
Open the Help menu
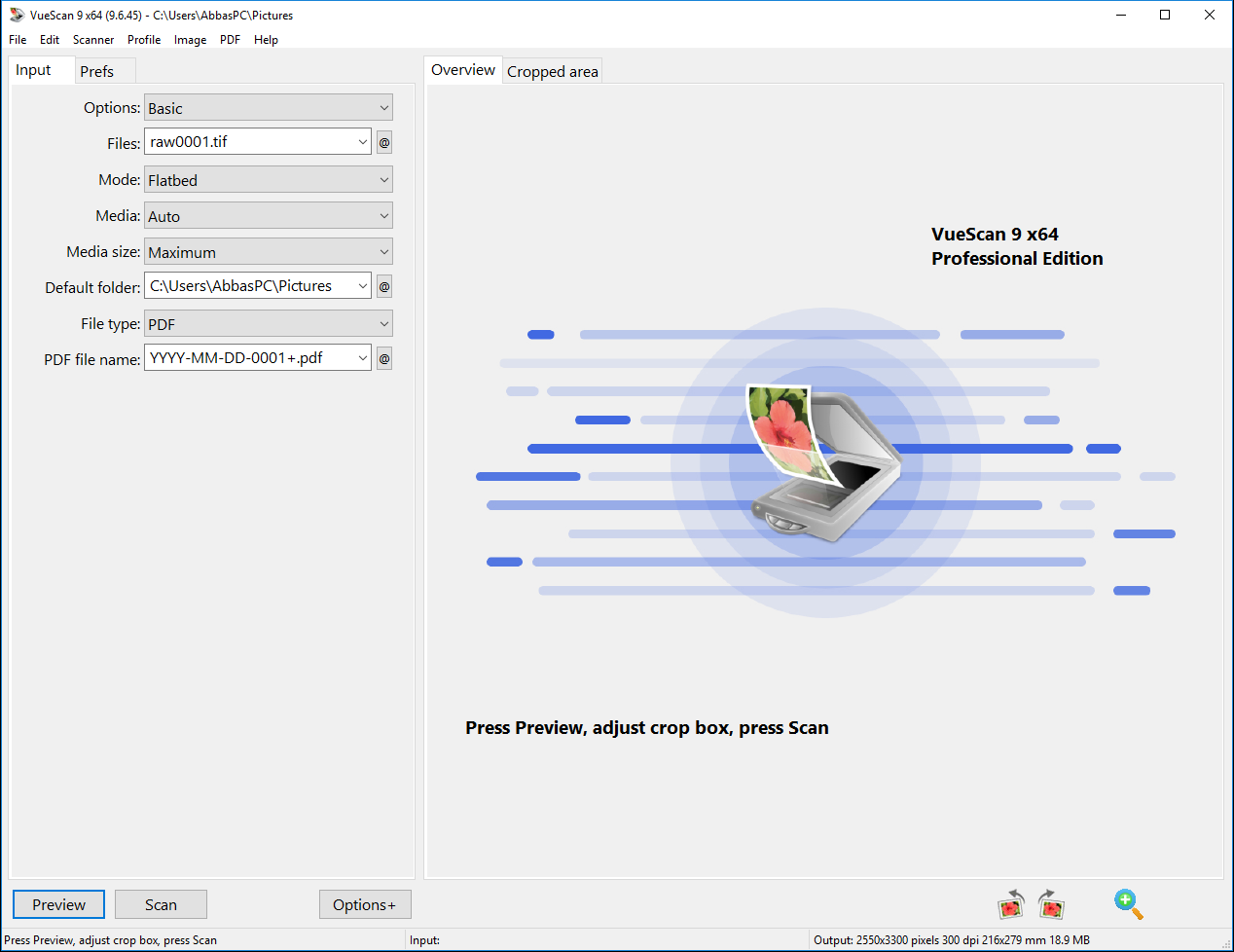266,40
